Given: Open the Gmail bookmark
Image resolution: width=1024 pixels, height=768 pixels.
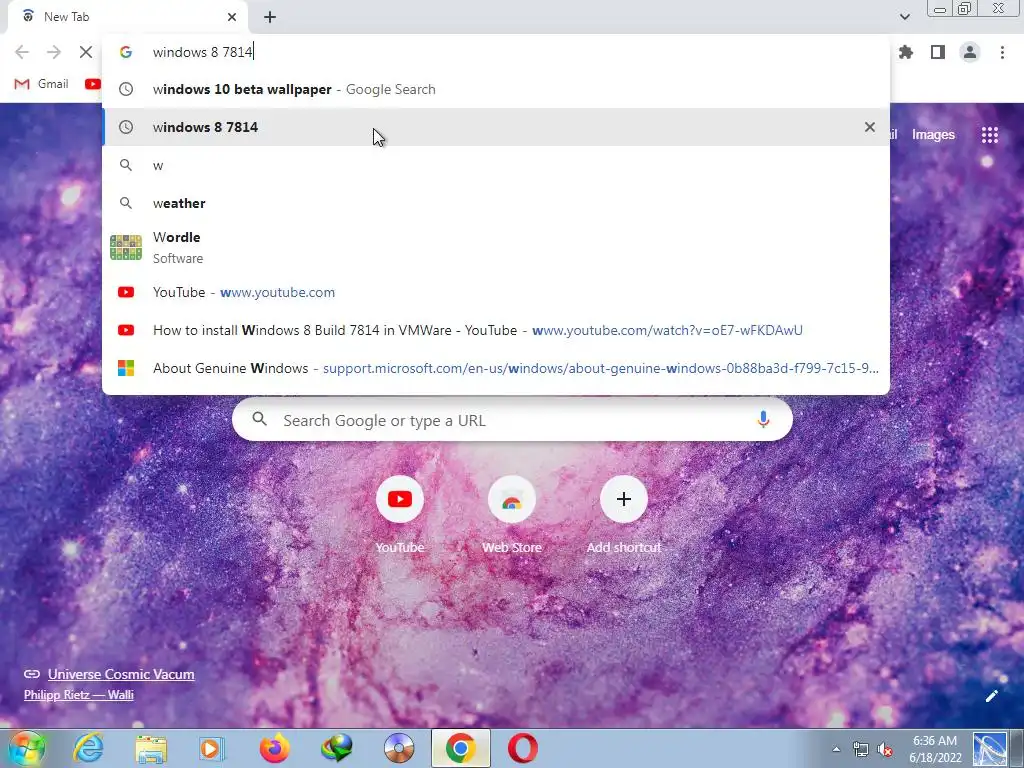Looking at the screenshot, I should point(41,84).
